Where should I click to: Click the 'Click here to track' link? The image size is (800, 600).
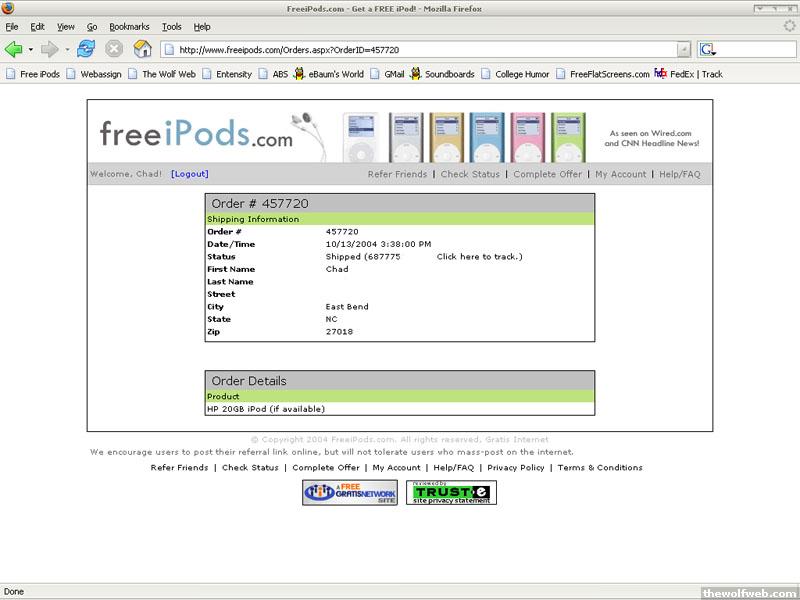click(479, 257)
